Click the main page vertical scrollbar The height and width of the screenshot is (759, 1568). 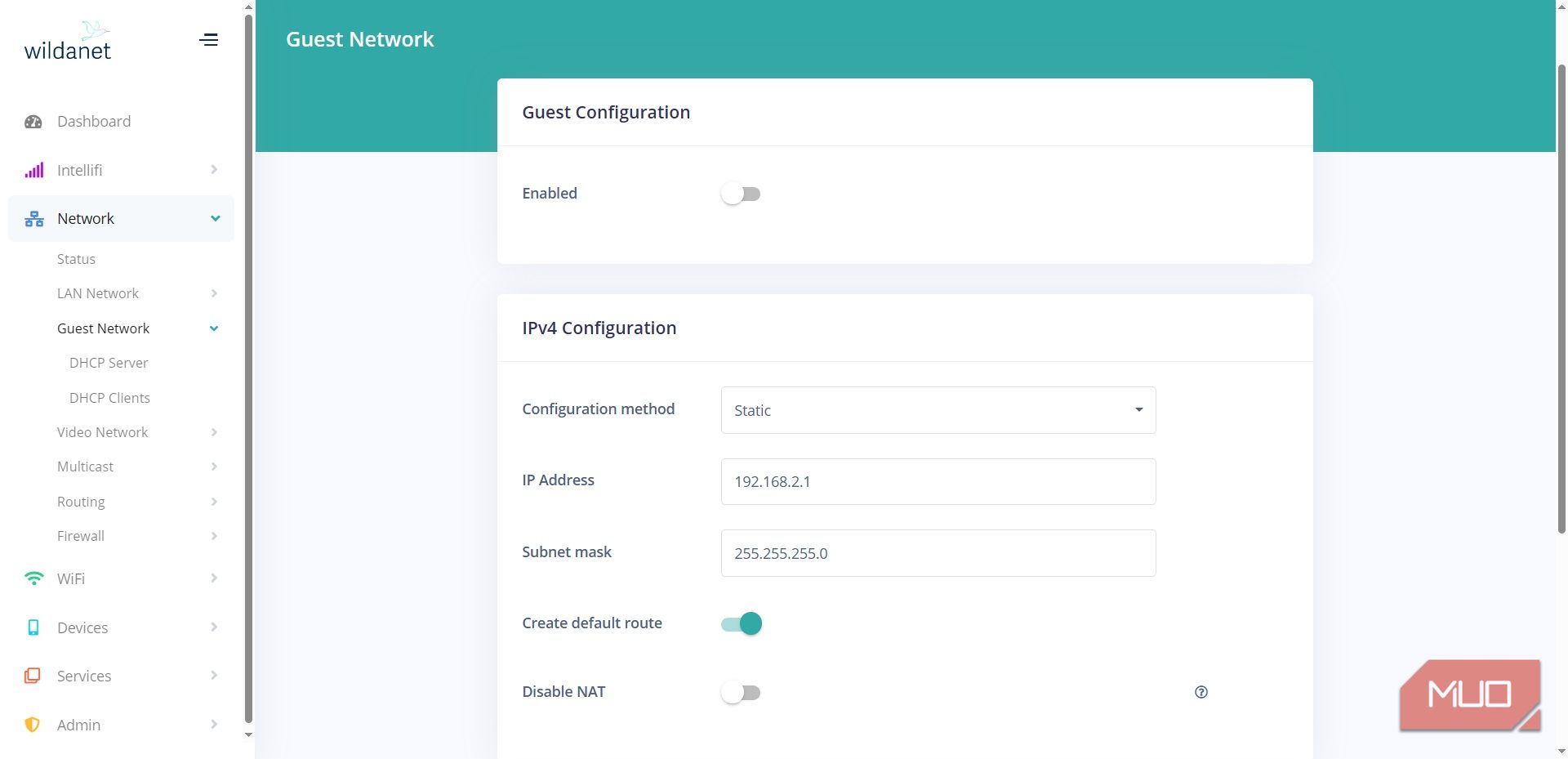click(x=1561, y=298)
